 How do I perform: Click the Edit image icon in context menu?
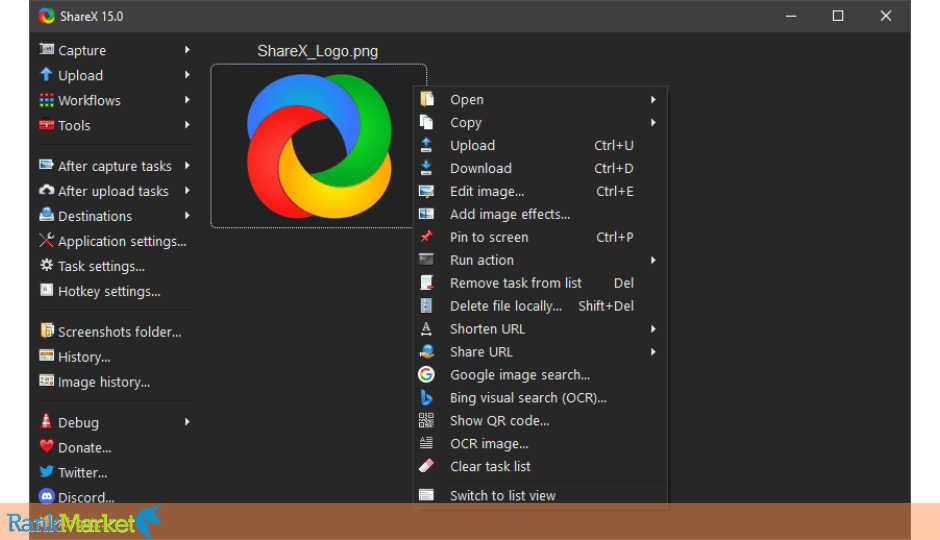(x=426, y=191)
